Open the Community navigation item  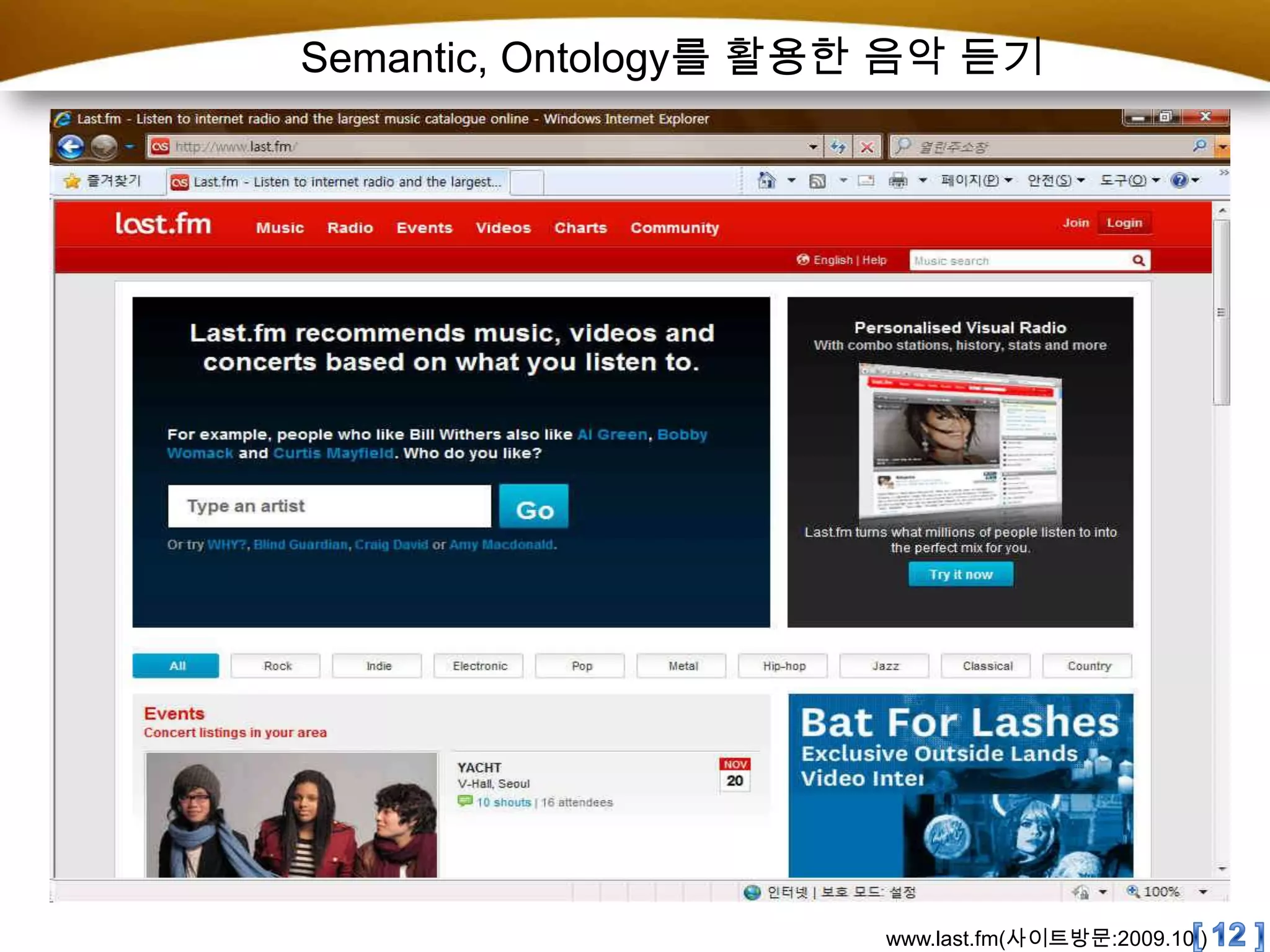point(675,228)
